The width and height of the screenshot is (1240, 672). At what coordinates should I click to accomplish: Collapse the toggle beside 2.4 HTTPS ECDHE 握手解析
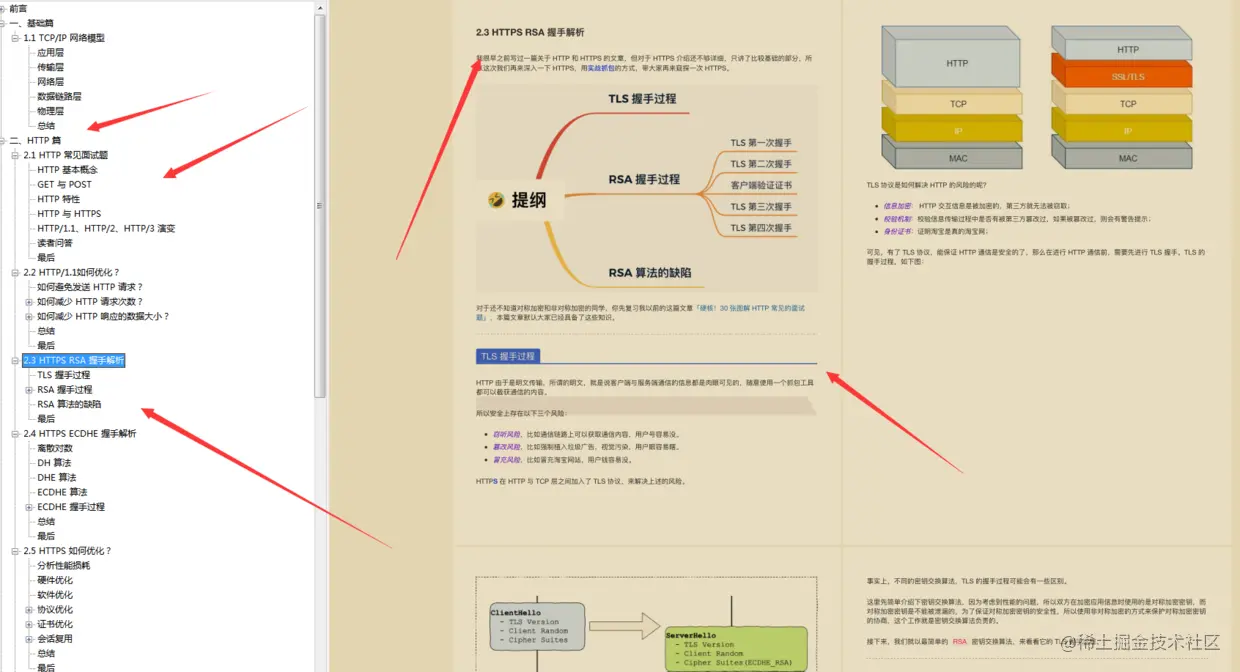(16, 433)
